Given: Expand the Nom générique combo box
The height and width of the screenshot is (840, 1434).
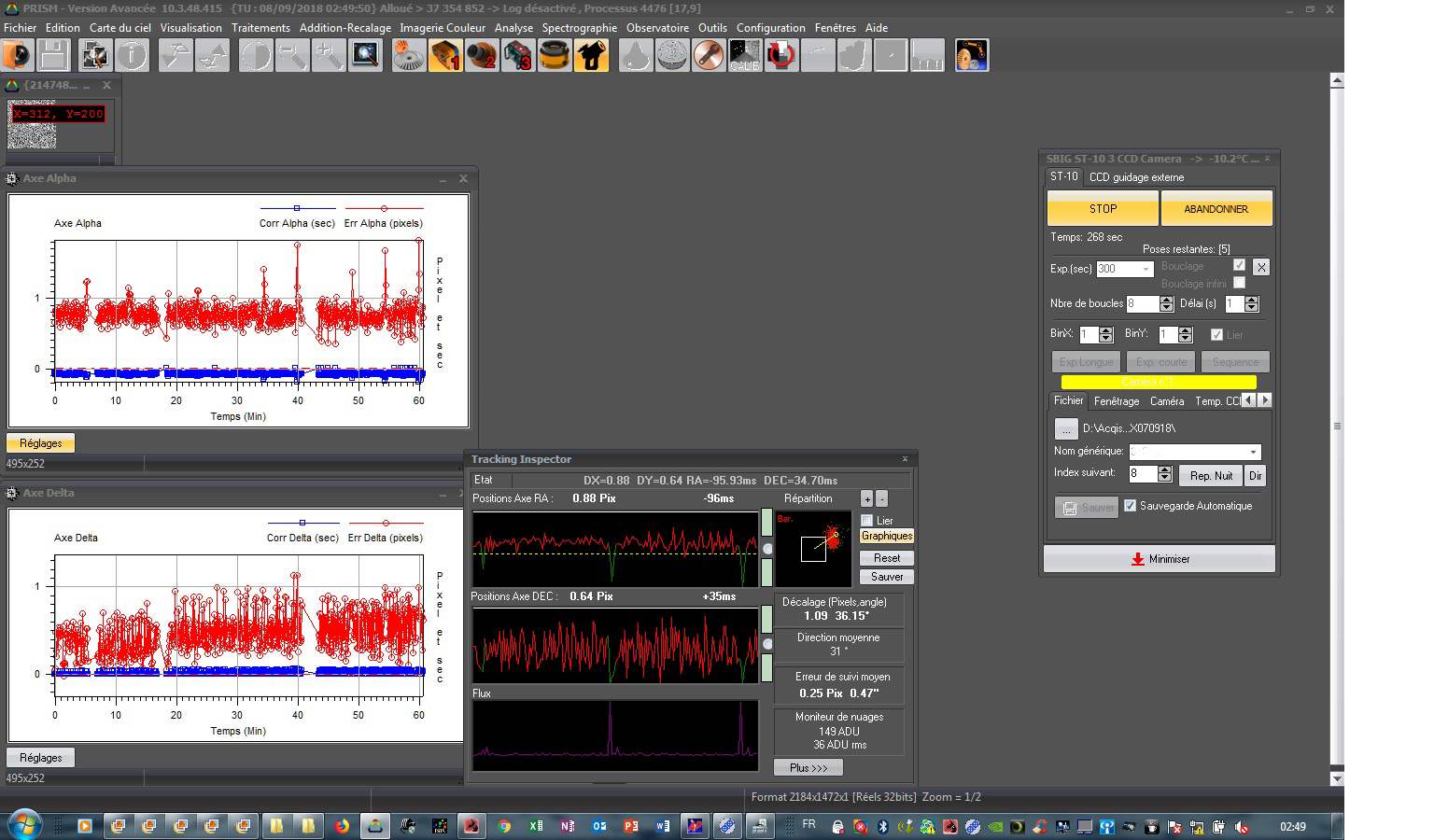Looking at the screenshot, I should 1253,452.
